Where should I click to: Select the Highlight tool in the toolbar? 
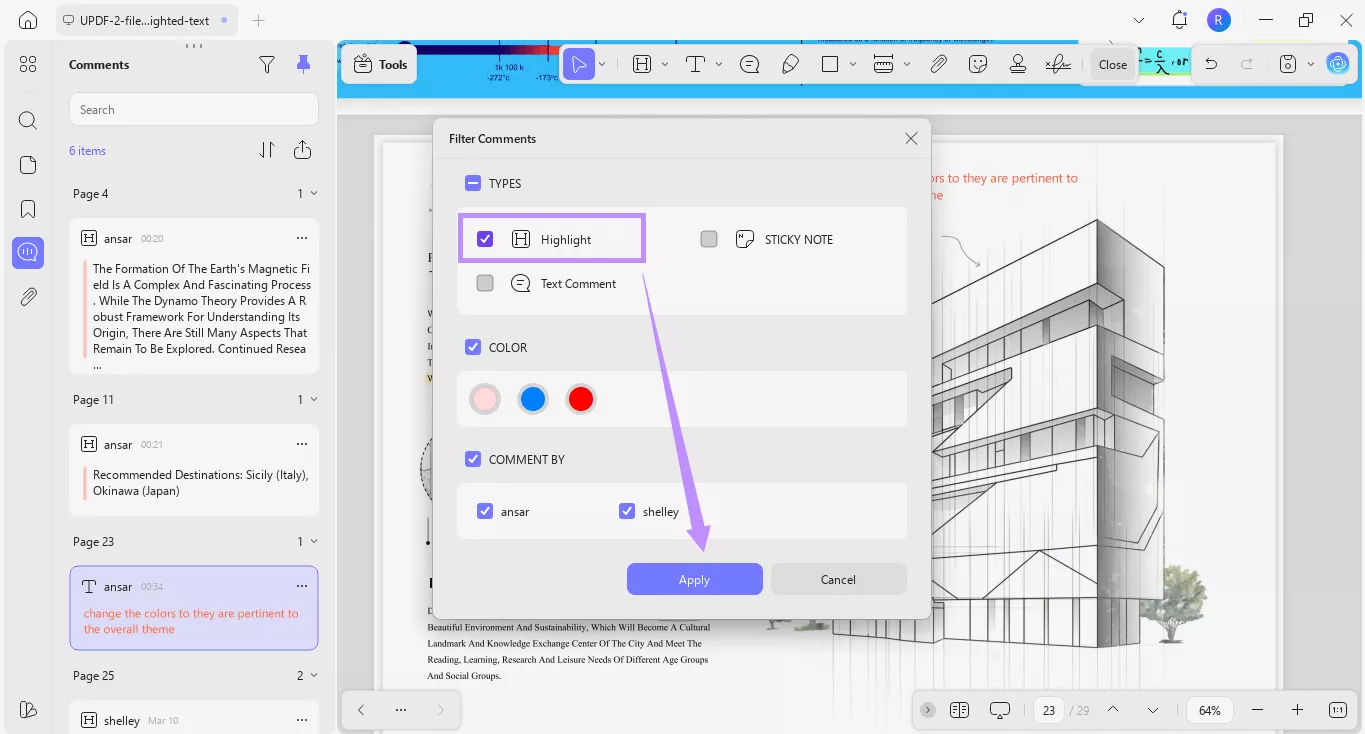(640, 63)
